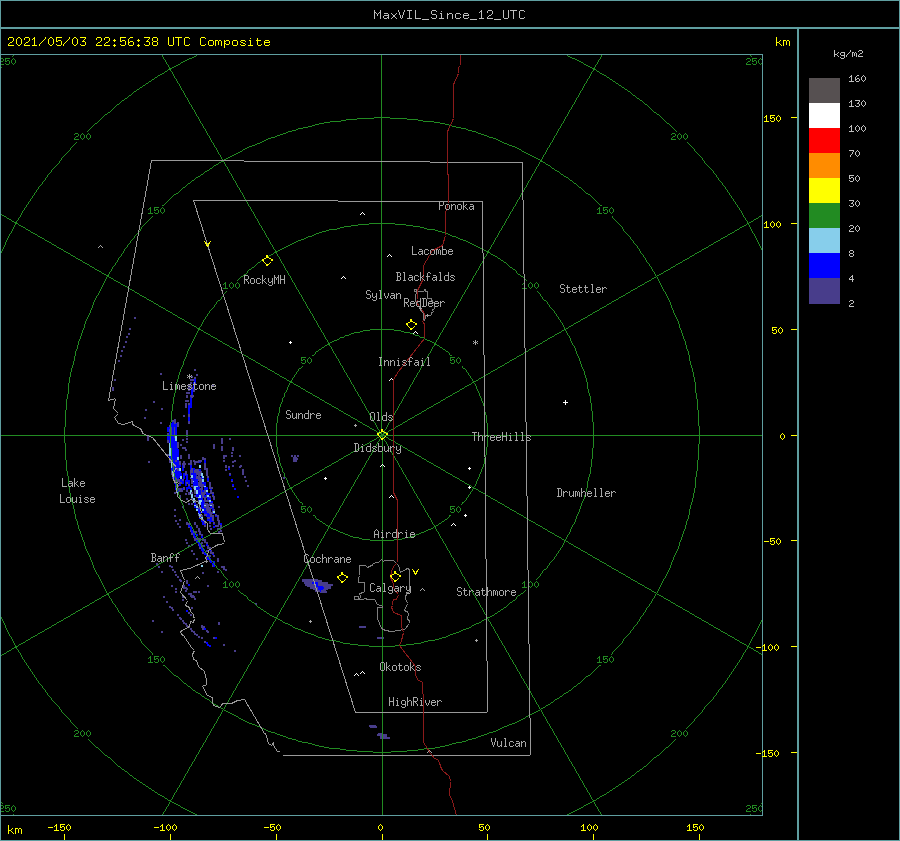Click the Sylvan town label

383,295
